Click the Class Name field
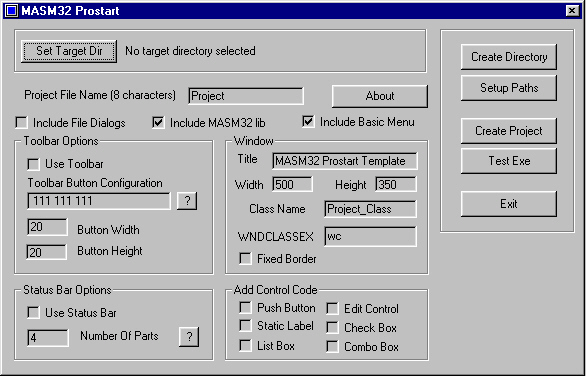This screenshot has width=586, height=376. pyautogui.click(x=370, y=209)
